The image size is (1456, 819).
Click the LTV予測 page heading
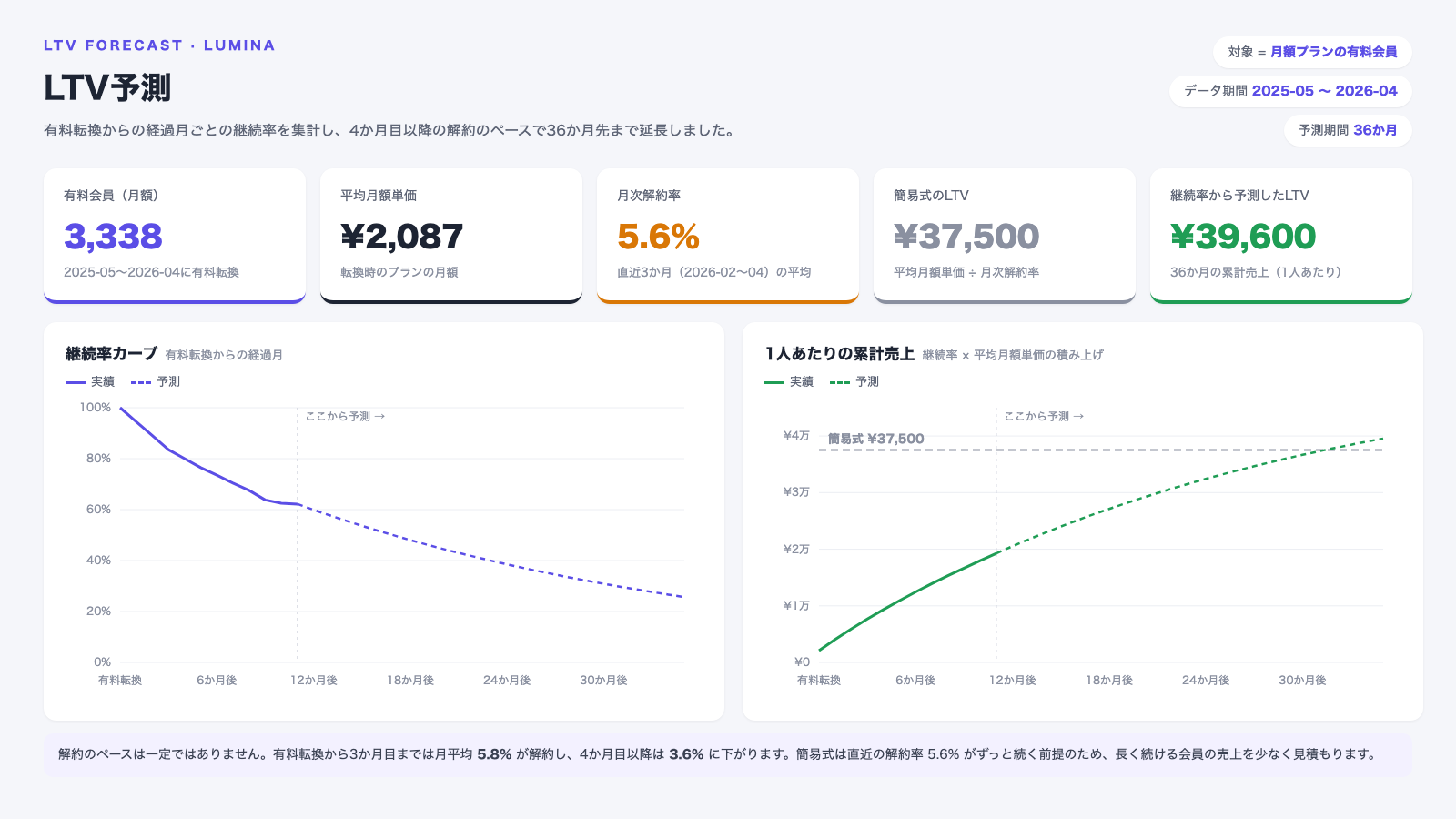(107, 88)
